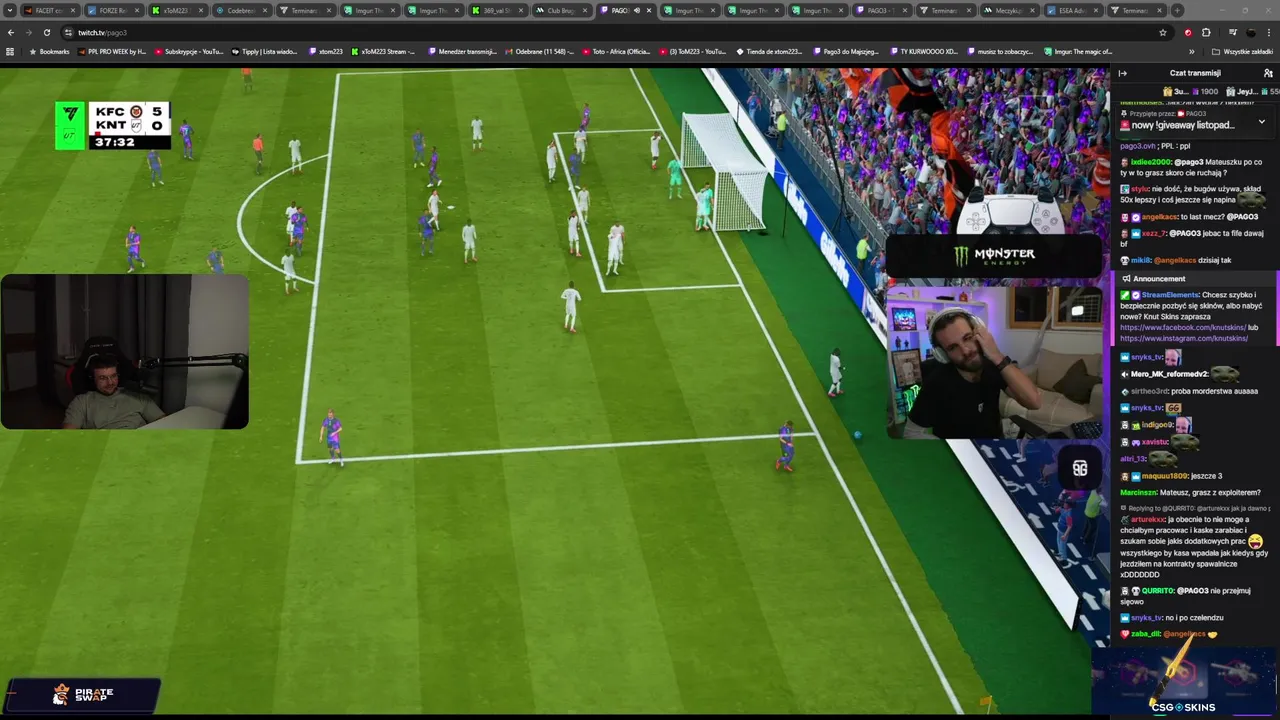Go forward with the browser forward arrow
This screenshot has height=720, width=1280.
tap(28, 32)
